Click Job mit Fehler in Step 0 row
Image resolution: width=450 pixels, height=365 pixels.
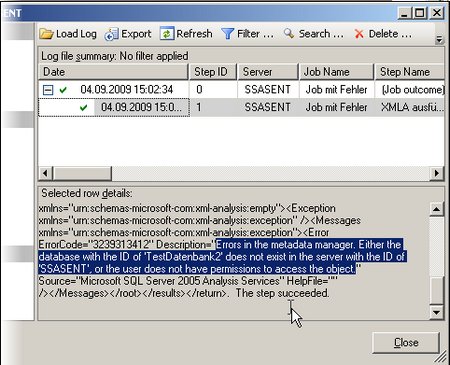(x=336, y=90)
